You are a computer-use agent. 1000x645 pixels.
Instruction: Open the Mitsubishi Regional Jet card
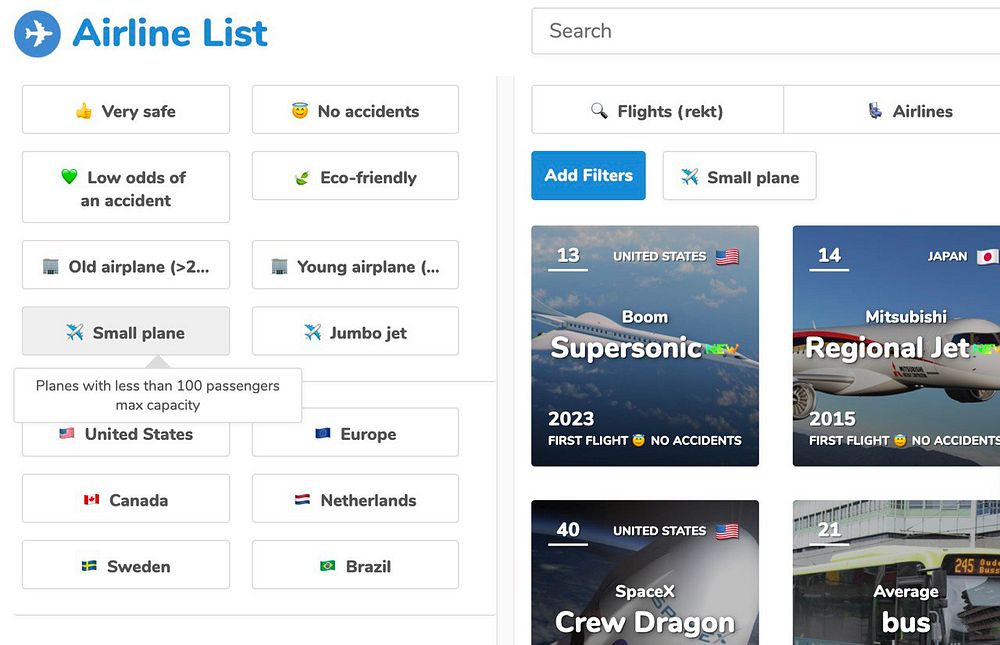896,346
